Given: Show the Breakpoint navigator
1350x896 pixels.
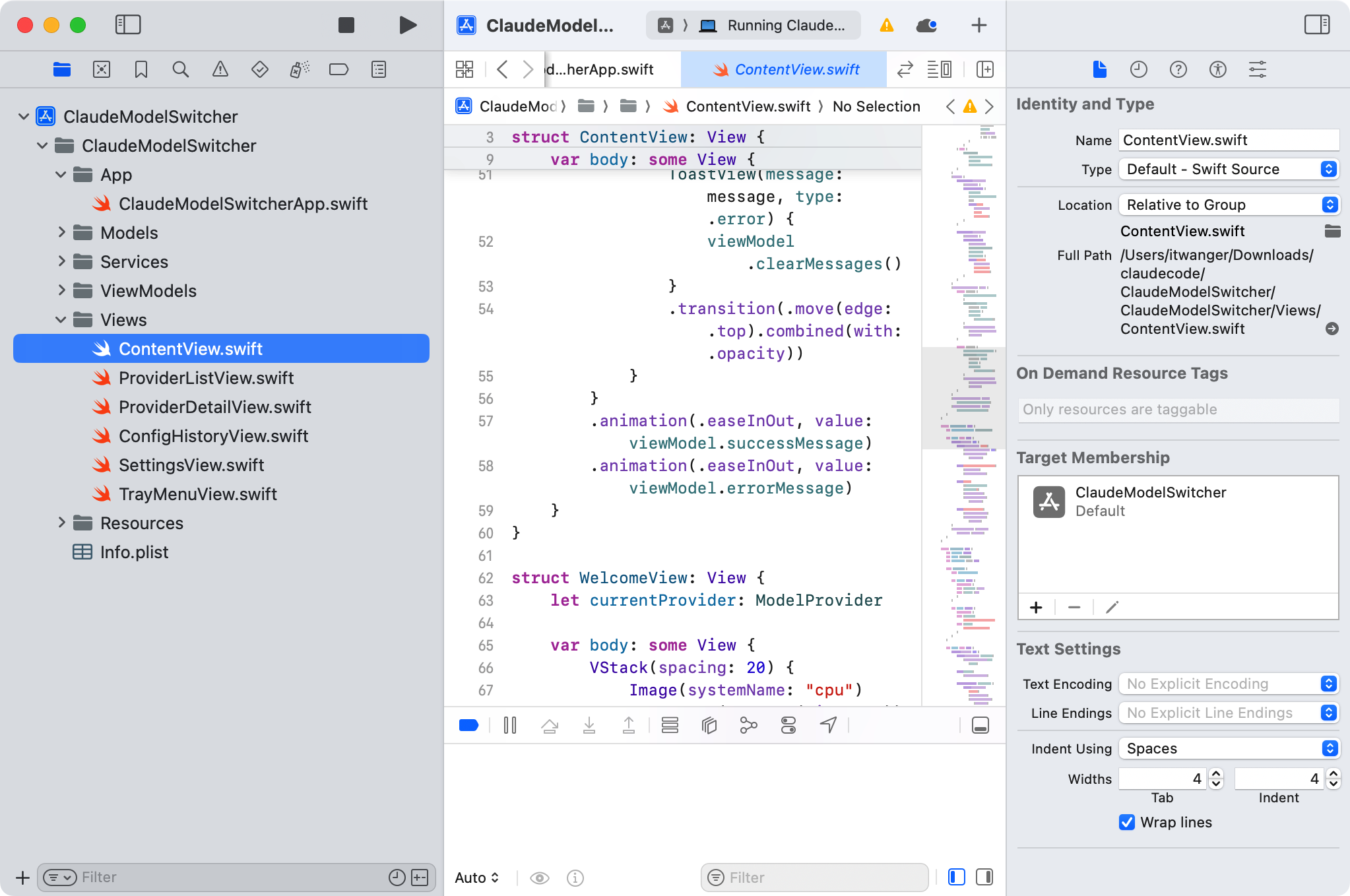Looking at the screenshot, I should tap(338, 69).
